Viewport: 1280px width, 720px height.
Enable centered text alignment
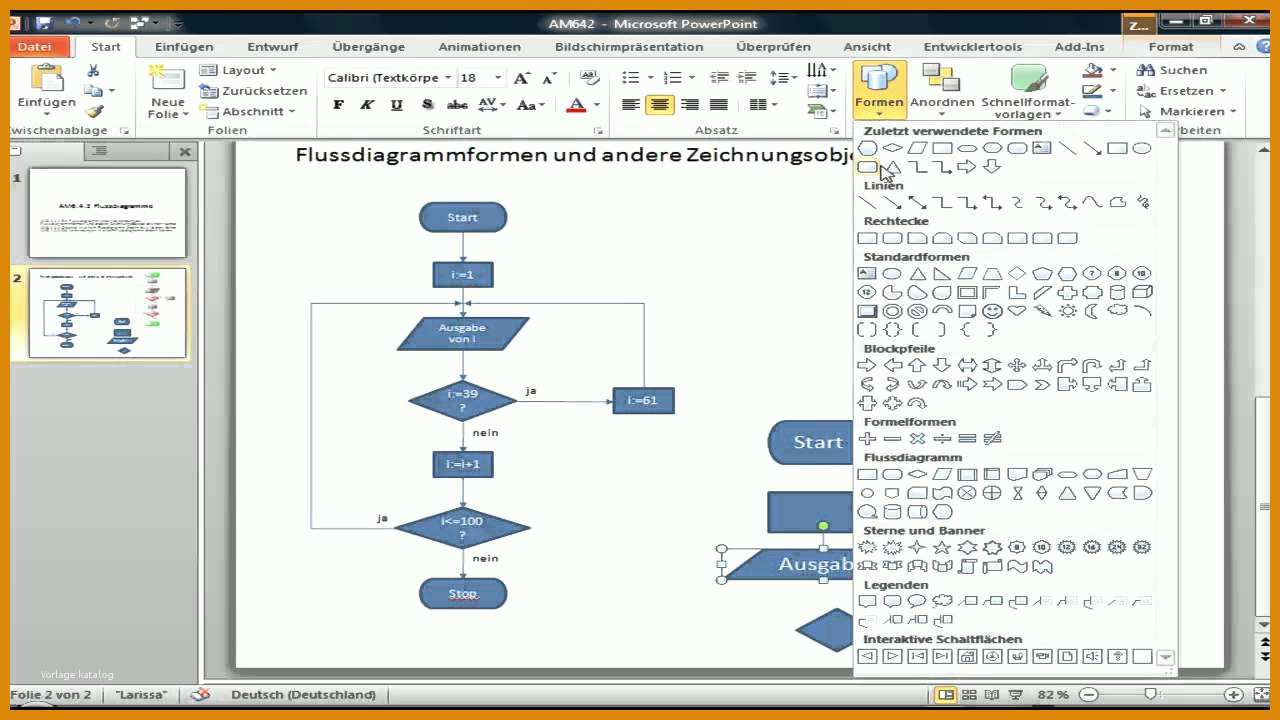pyautogui.click(x=659, y=104)
